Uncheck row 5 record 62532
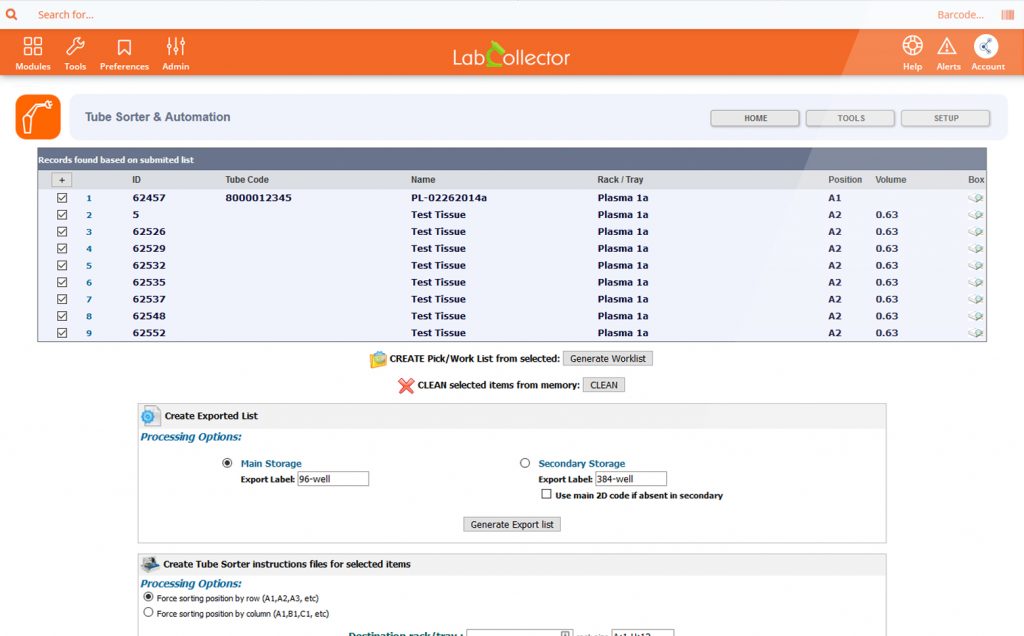The width and height of the screenshot is (1024, 636). coord(62,266)
